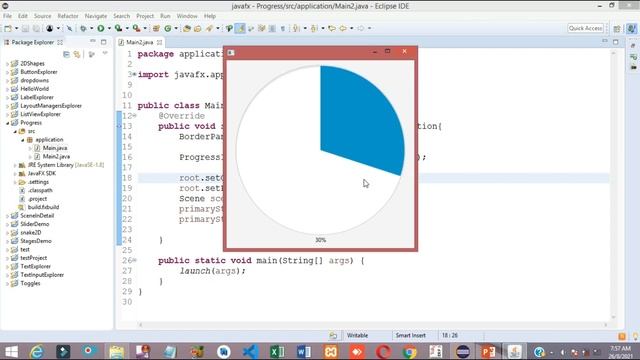Click the Open Type toolbar icon
Viewport: 640px width, 360px height.
point(187,29)
